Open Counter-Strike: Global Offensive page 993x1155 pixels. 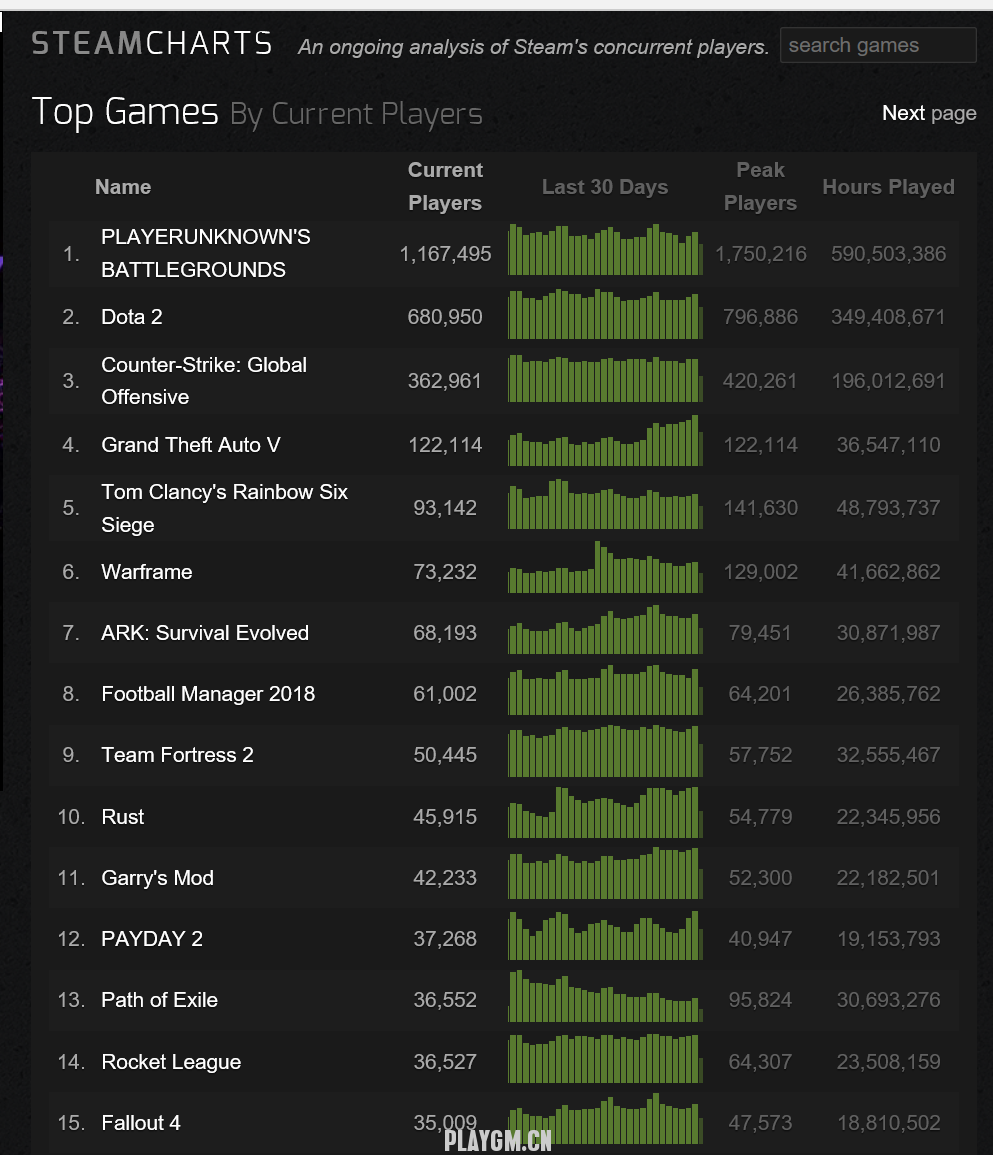[204, 381]
